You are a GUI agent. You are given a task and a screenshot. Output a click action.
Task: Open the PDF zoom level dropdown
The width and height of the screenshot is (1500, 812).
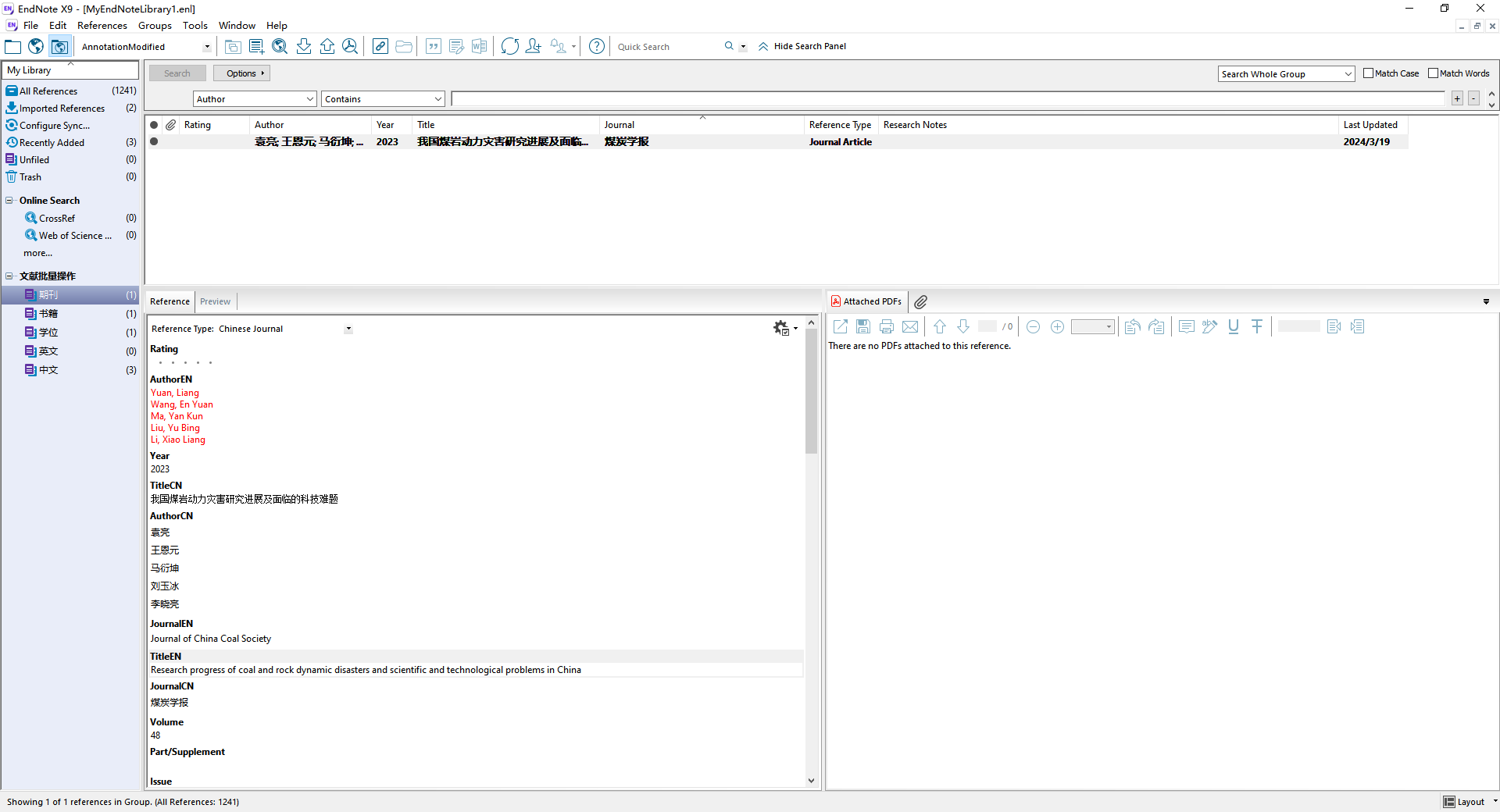(x=1109, y=327)
